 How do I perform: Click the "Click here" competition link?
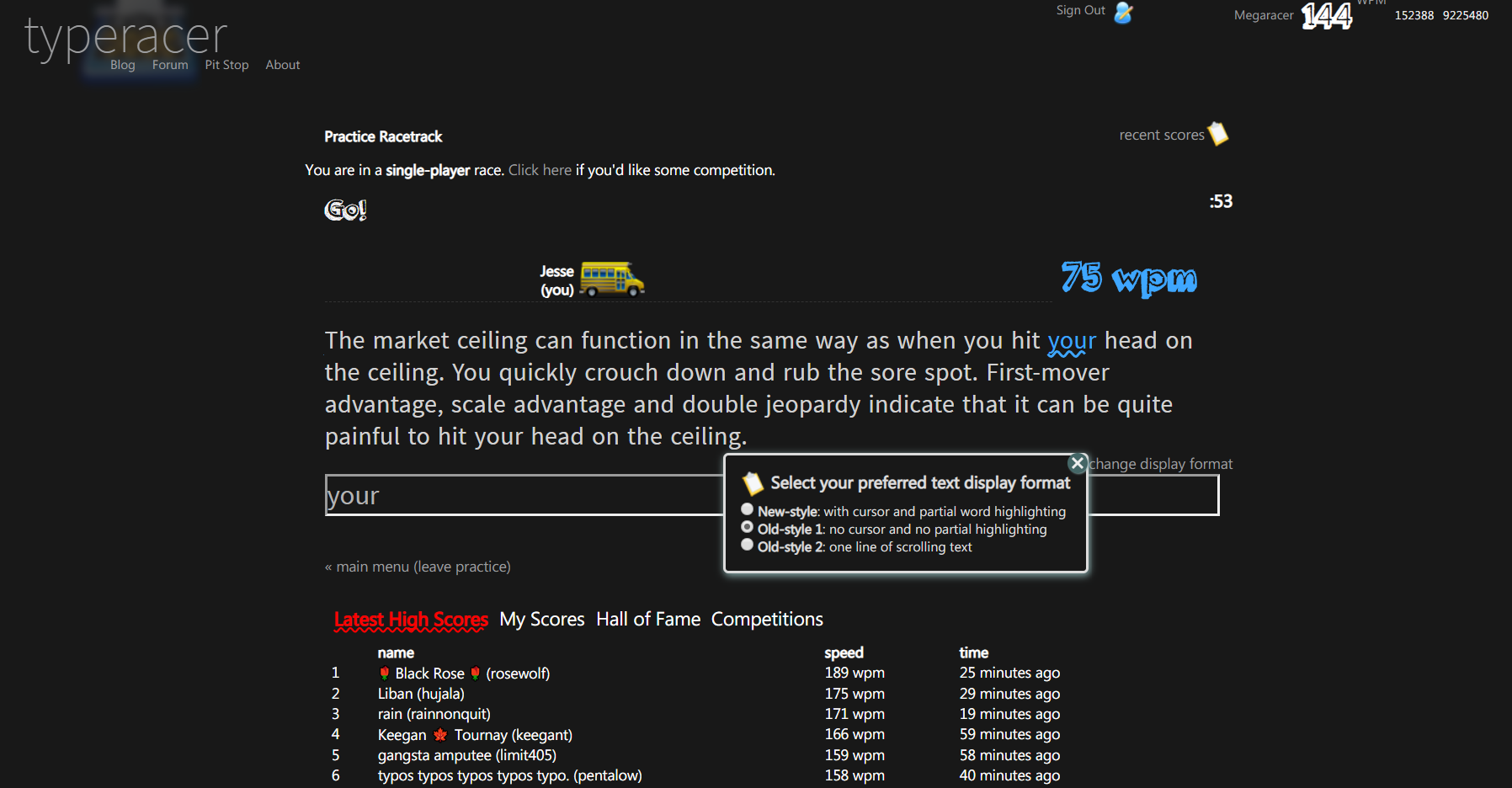pyautogui.click(x=540, y=170)
